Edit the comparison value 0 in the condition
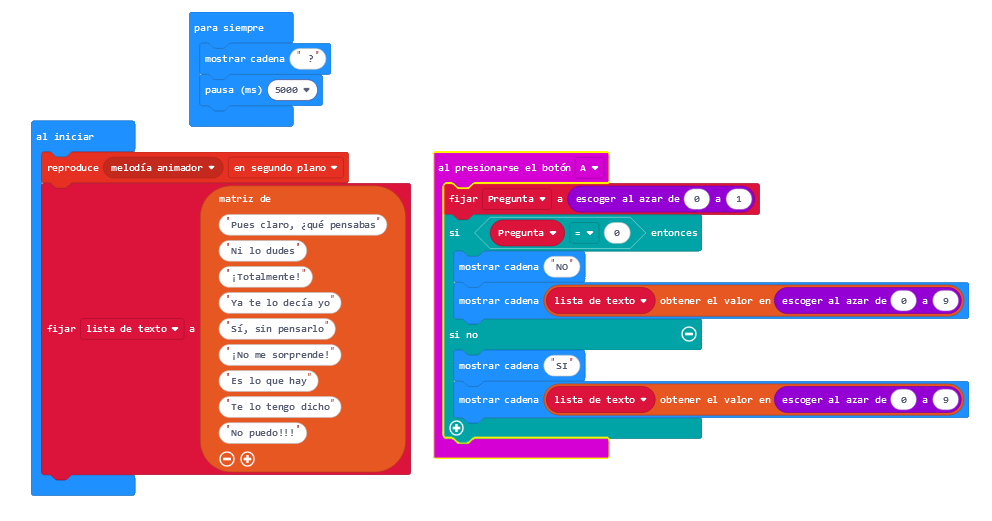The width and height of the screenshot is (992, 521). pos(617,233)
